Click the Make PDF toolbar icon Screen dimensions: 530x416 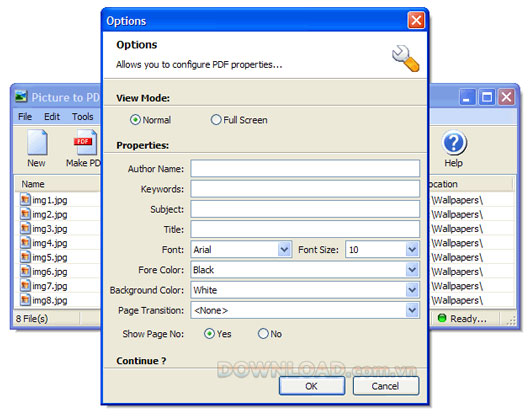(85, 143)
